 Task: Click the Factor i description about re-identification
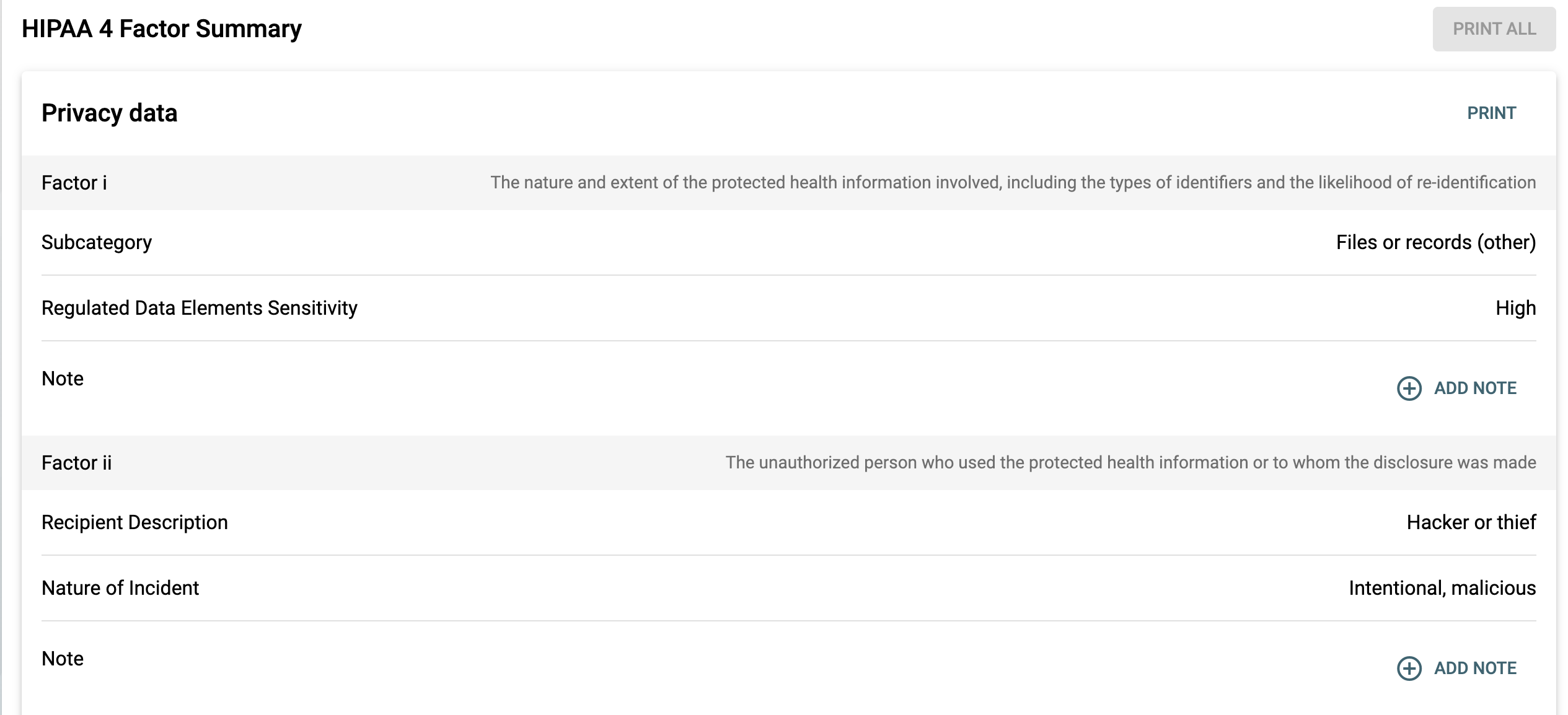pyautogui.click(x=1013, y=183)
